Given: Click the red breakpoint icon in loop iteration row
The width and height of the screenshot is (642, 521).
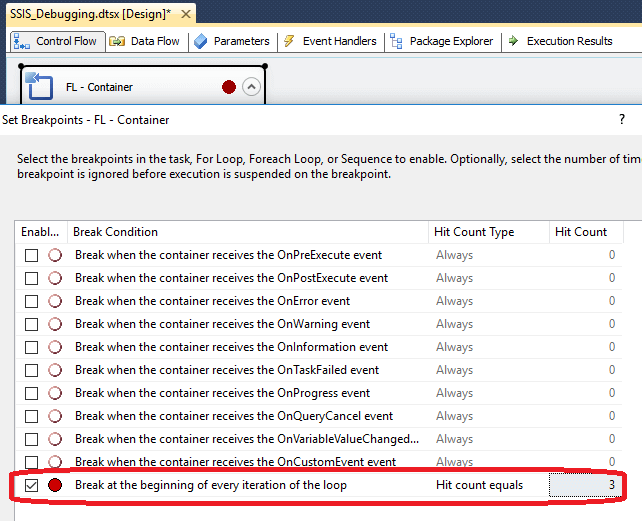Looking at the screenshot, I should click(55, 485).
